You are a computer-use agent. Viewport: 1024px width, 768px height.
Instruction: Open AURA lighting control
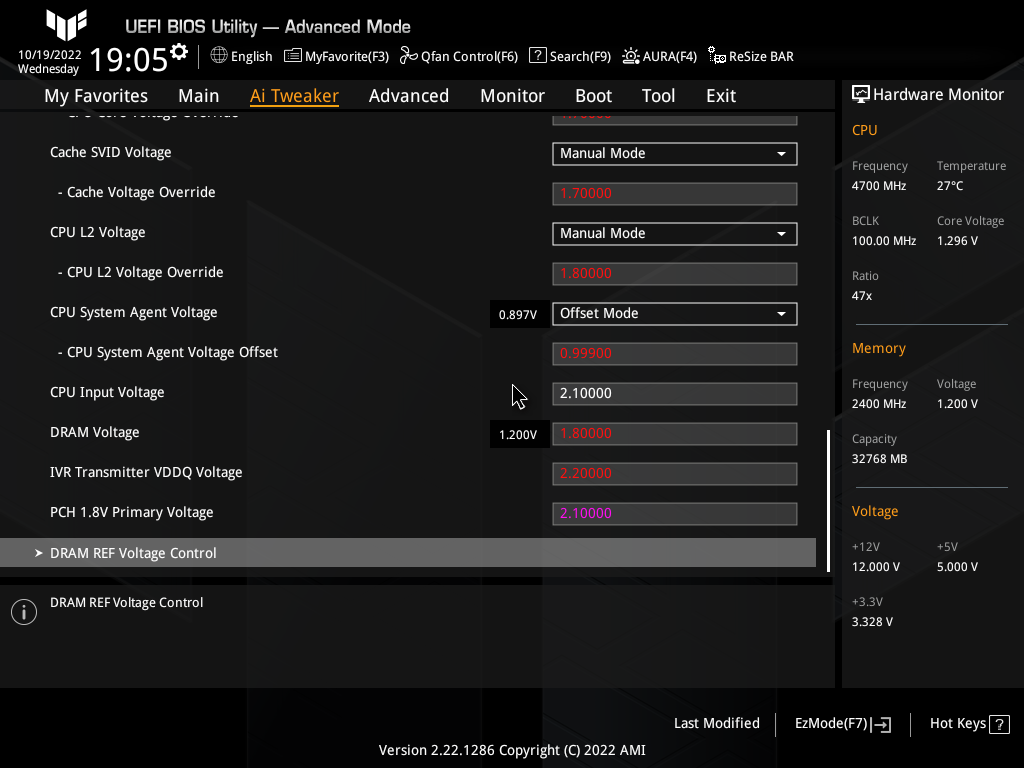[x=659, y=56]
